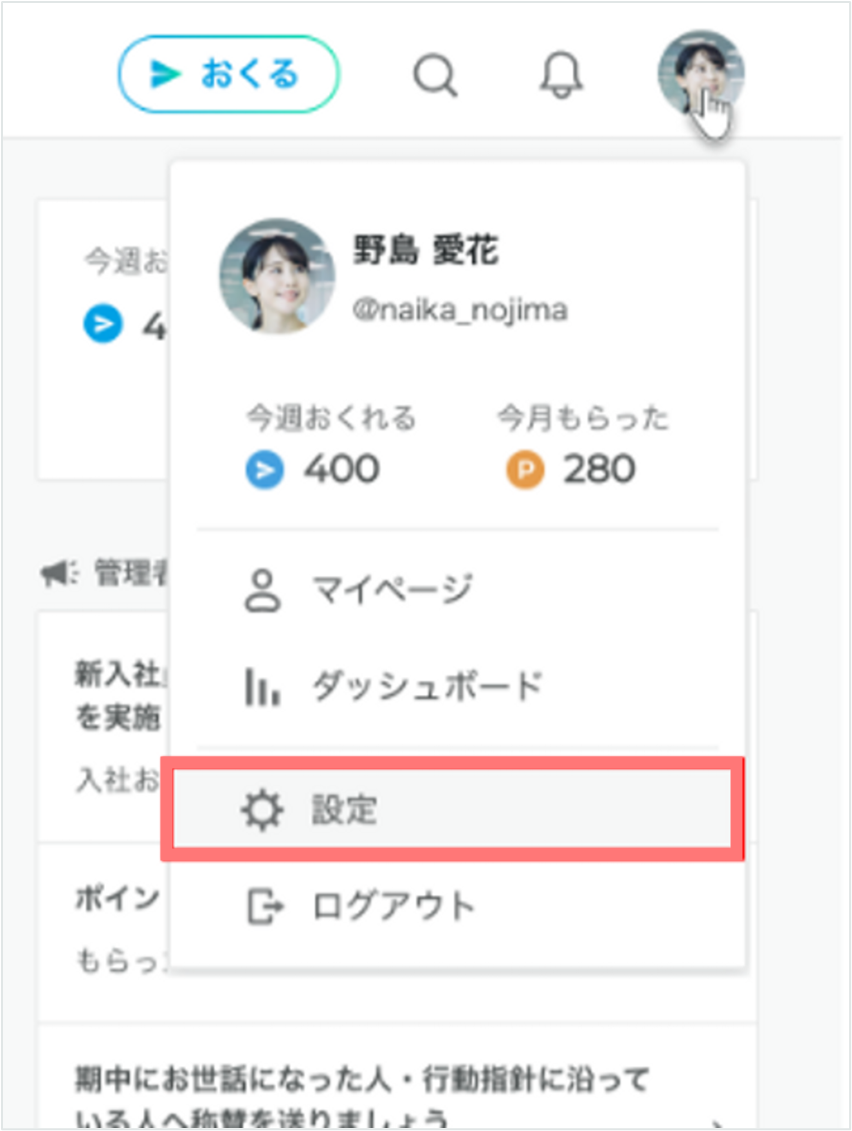Click the megaphone announcement icon
852x1131 pixels.
pos(59,574)
